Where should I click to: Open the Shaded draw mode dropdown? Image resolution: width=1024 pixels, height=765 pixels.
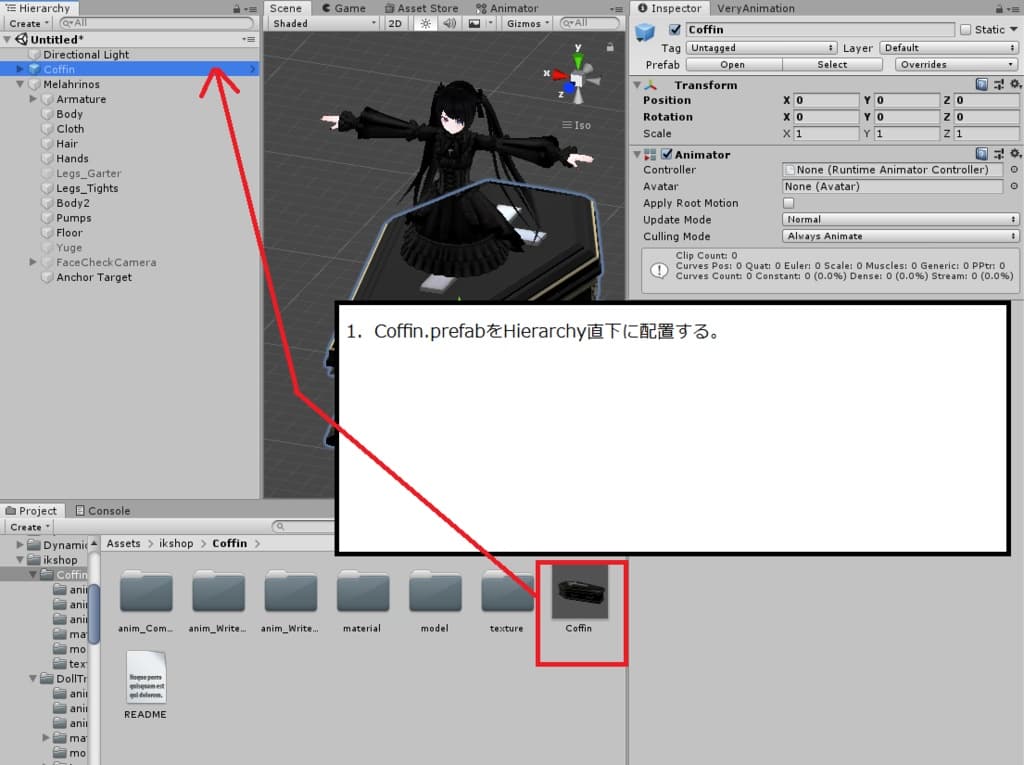pyautogui.click(x=325, y=24)
